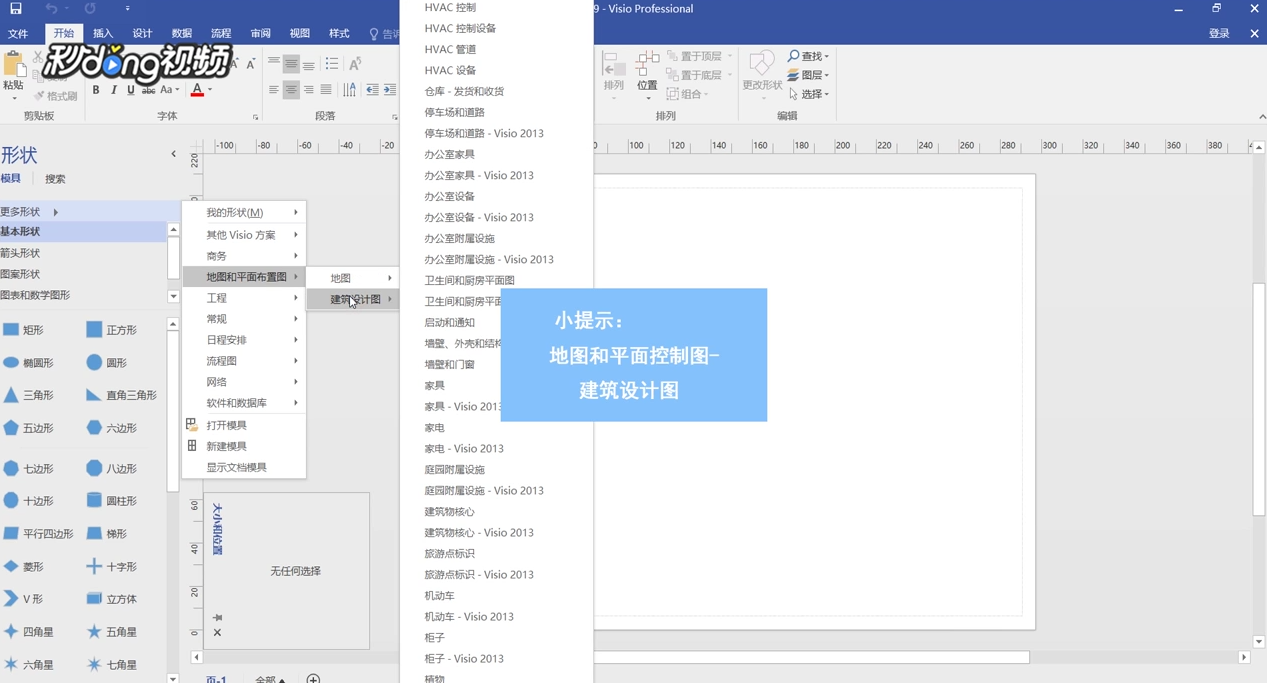Click the Format Painter (格式刷) button
The image size is (1267, 683).
click(55, 96)
